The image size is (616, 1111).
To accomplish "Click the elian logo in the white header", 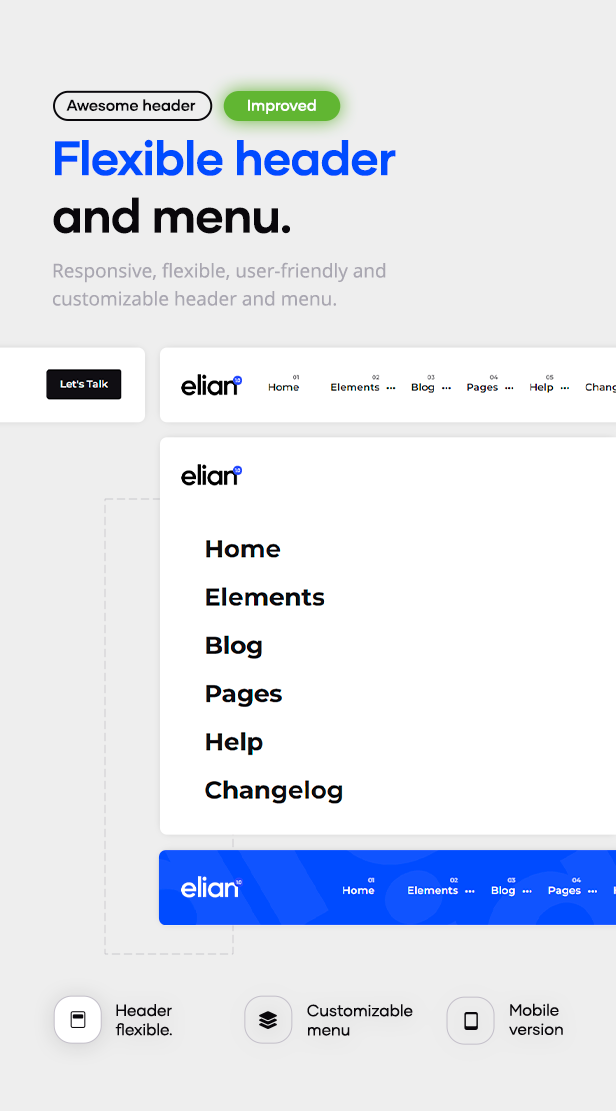I will 211,385.
